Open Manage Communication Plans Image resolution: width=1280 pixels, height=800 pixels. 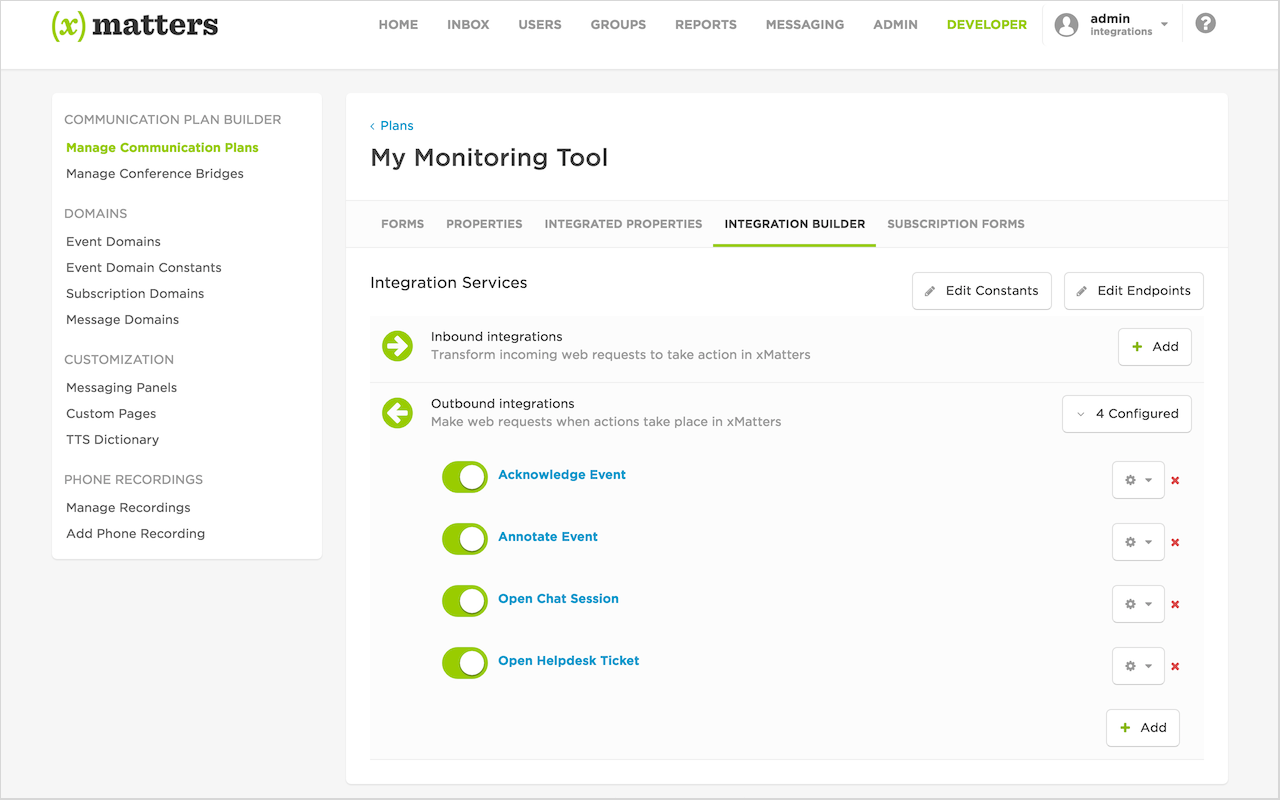pyautogui.click(x=162, y=148)
